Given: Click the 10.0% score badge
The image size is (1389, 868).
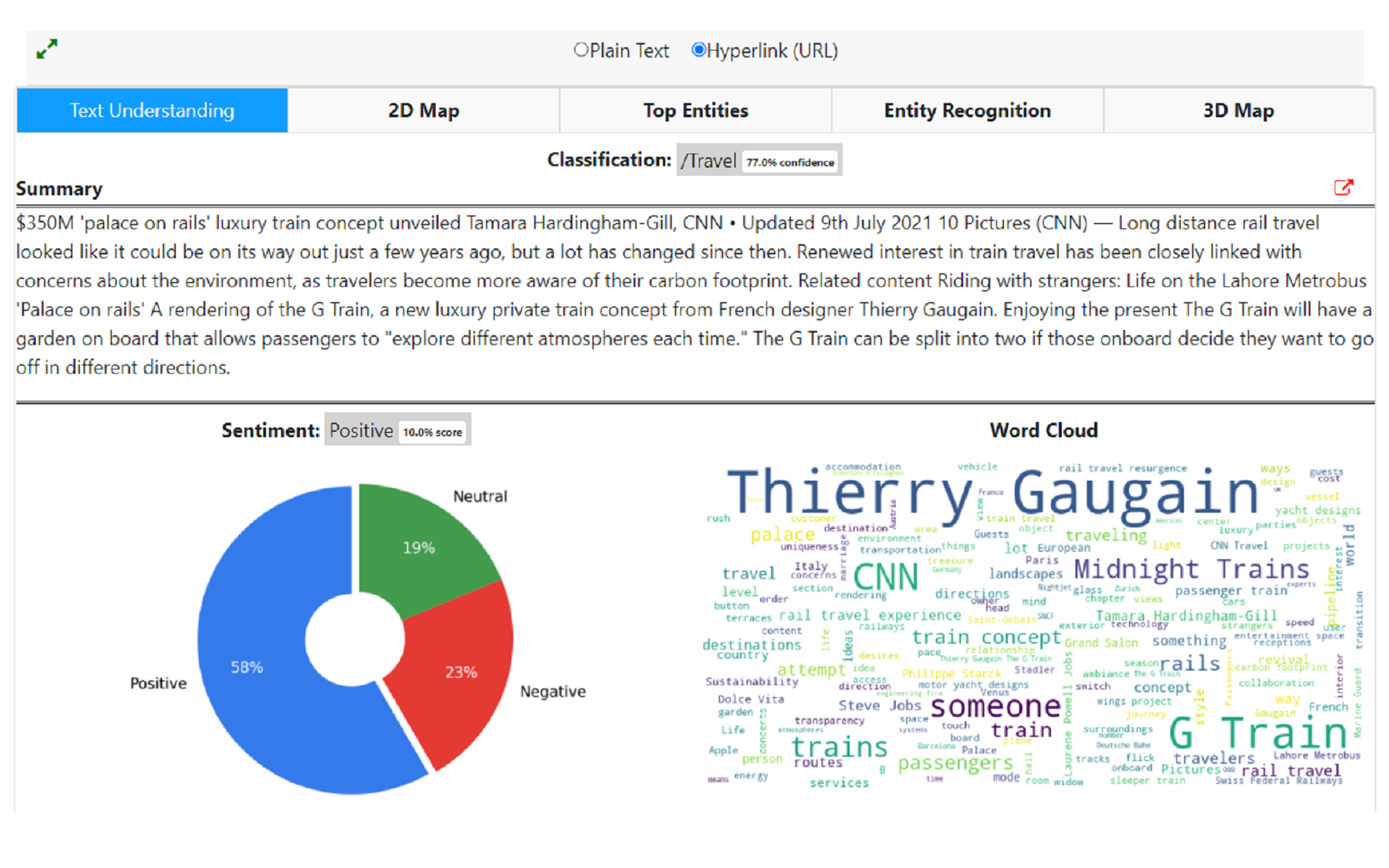Looking at the screenshot, I should pos(432,432).
